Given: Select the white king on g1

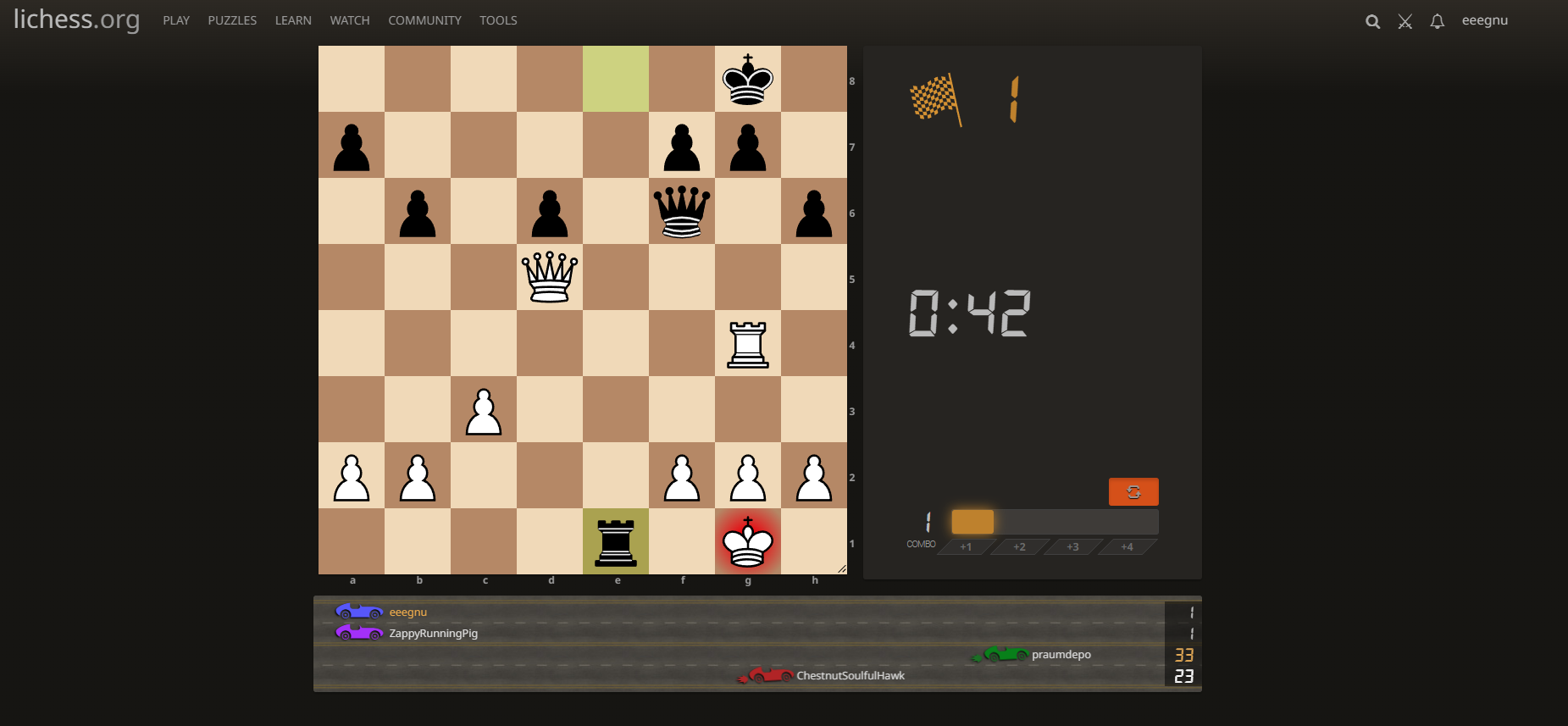Looking at the screenshot, I should pyautogui.click(x=748, y=541).
